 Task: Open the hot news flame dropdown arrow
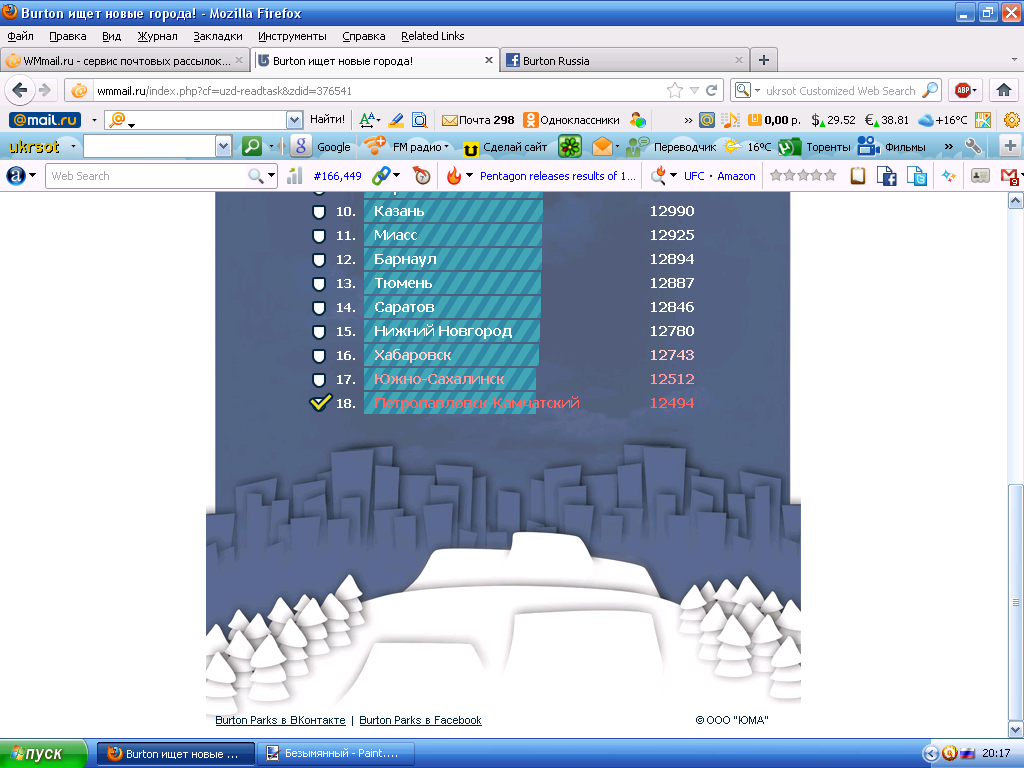pyautogui.click(x=469, y=175)
